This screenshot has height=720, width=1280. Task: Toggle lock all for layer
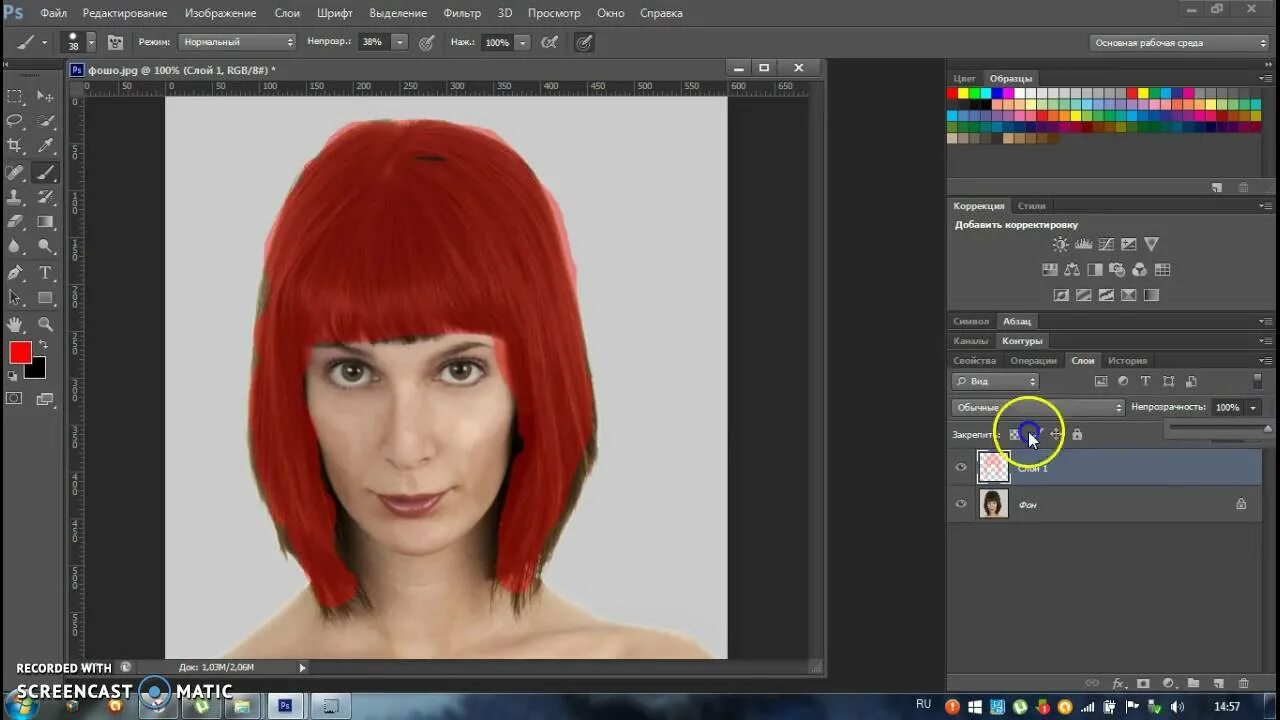1077,434
